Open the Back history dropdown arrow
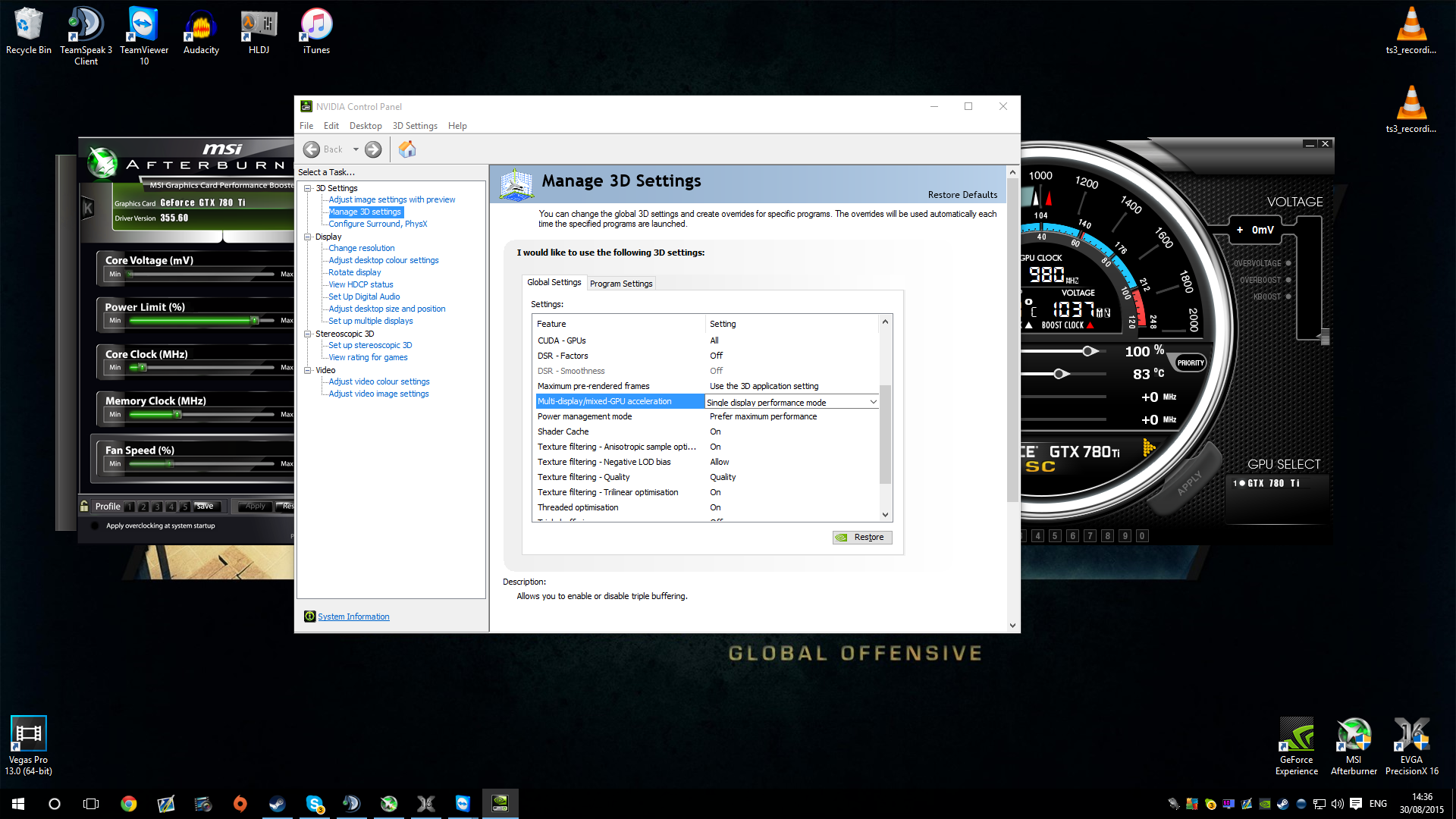This screenshot has height=819, width=1456. pos(356,149)
